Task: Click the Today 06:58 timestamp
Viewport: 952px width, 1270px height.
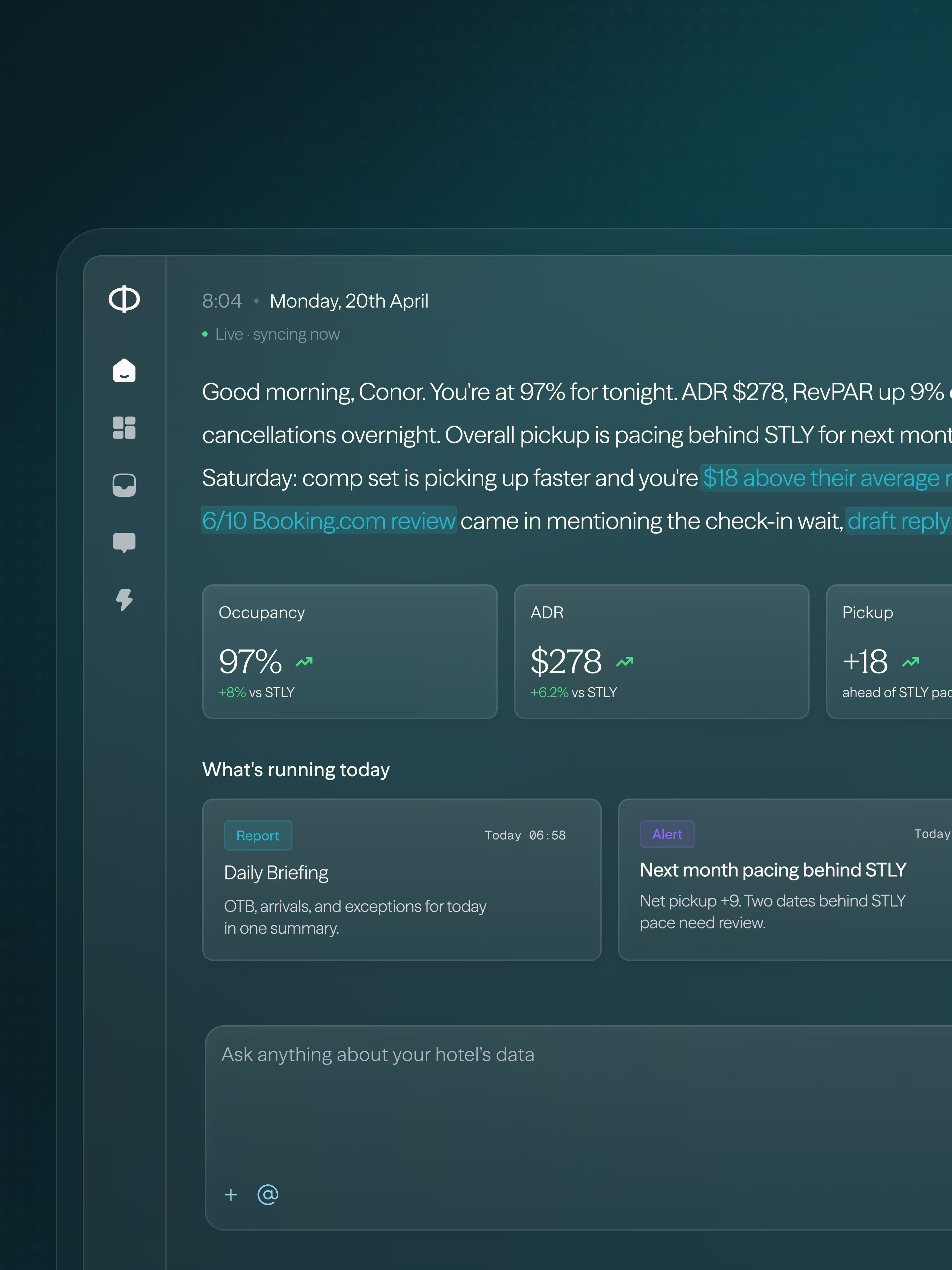Action: coord(525,835)
